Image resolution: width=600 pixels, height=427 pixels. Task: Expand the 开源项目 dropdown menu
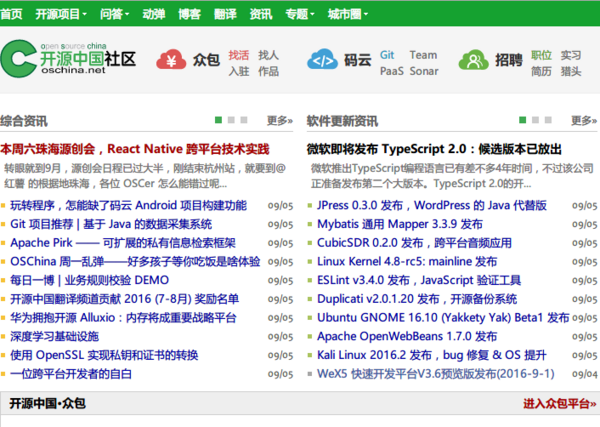(x=62, y=15)
